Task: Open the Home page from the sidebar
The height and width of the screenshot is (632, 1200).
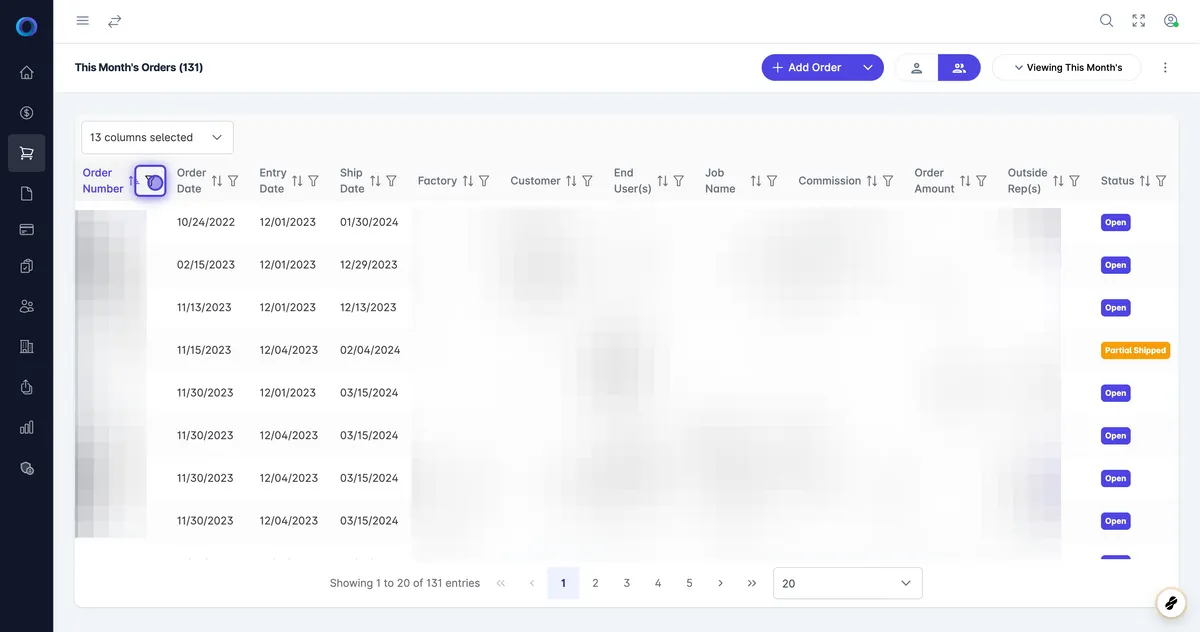Action: tap(26, 72)
